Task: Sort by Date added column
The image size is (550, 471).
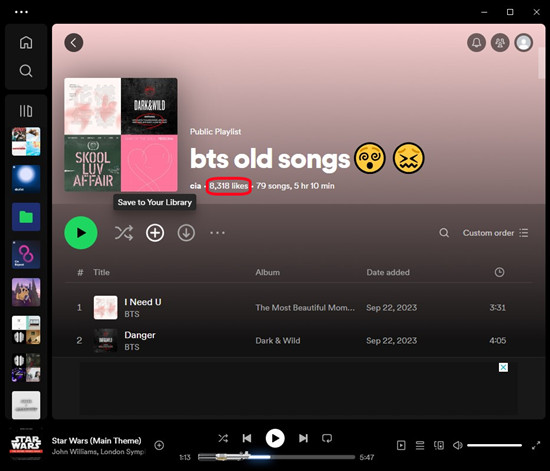Action: 388,272
